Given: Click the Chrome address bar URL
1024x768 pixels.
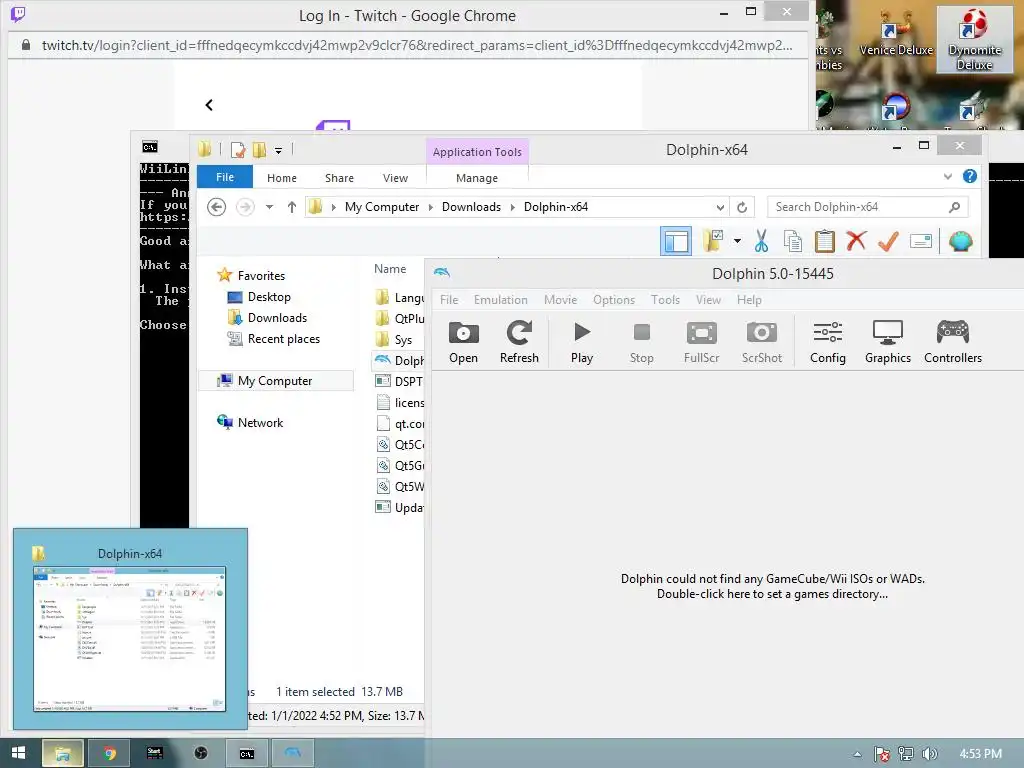Looking at the screenshot, I should point(417,45).
